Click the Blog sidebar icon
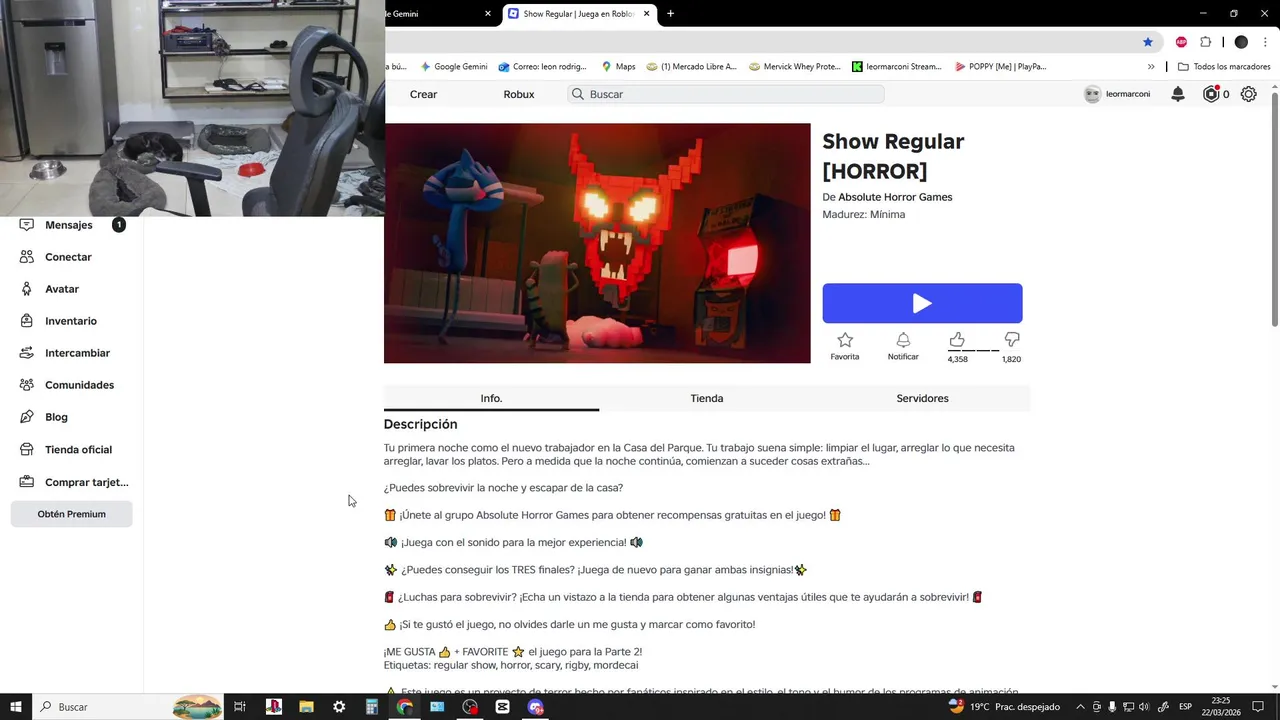This screenshot has height=720, width=1280. [26, 417]
